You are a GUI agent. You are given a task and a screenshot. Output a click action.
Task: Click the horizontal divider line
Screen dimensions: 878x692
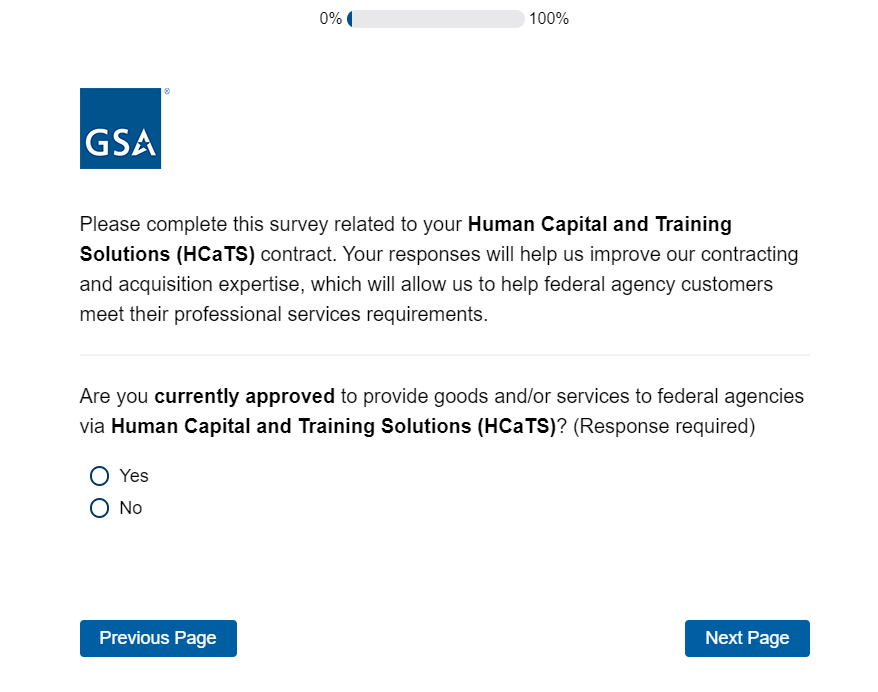tap(444, 355)
